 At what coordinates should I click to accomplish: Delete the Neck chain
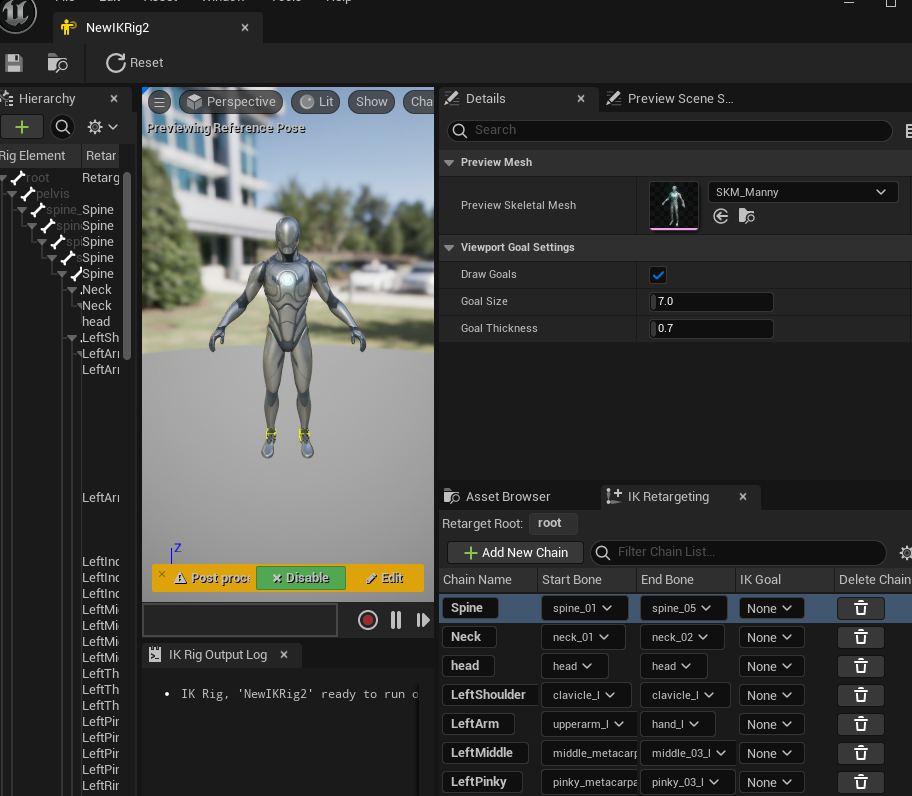pos(861,637)
